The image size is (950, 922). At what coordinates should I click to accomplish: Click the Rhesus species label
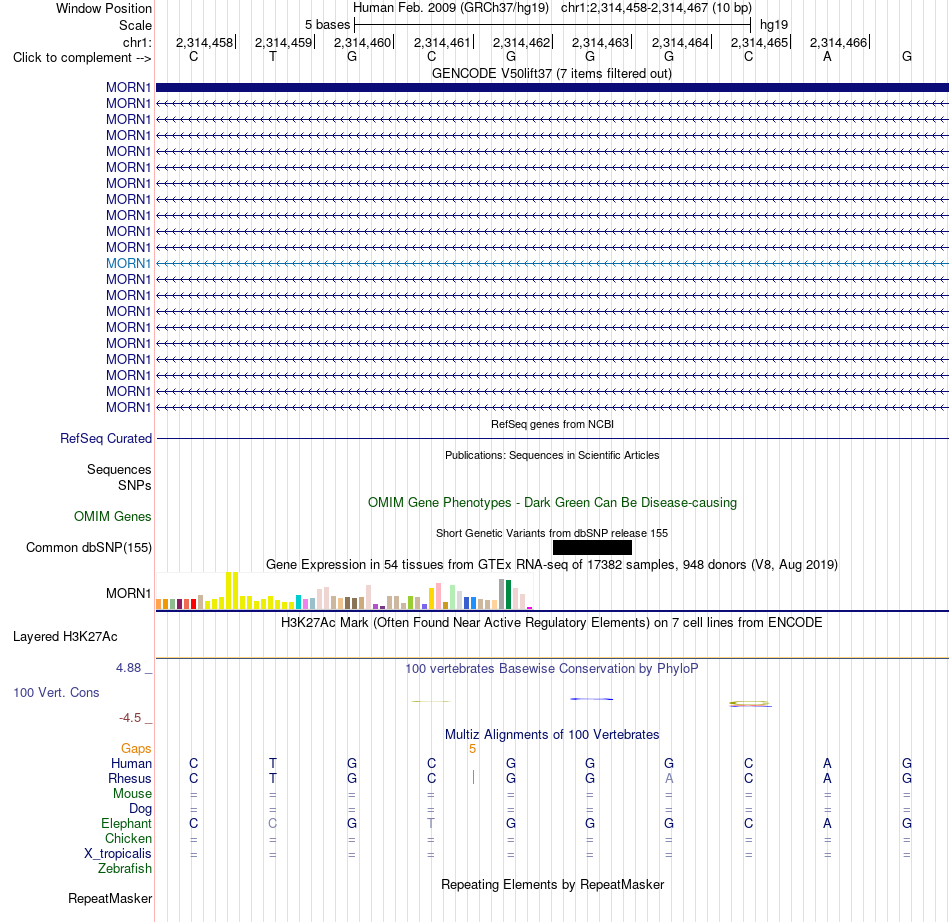click(x=130, y=778)
